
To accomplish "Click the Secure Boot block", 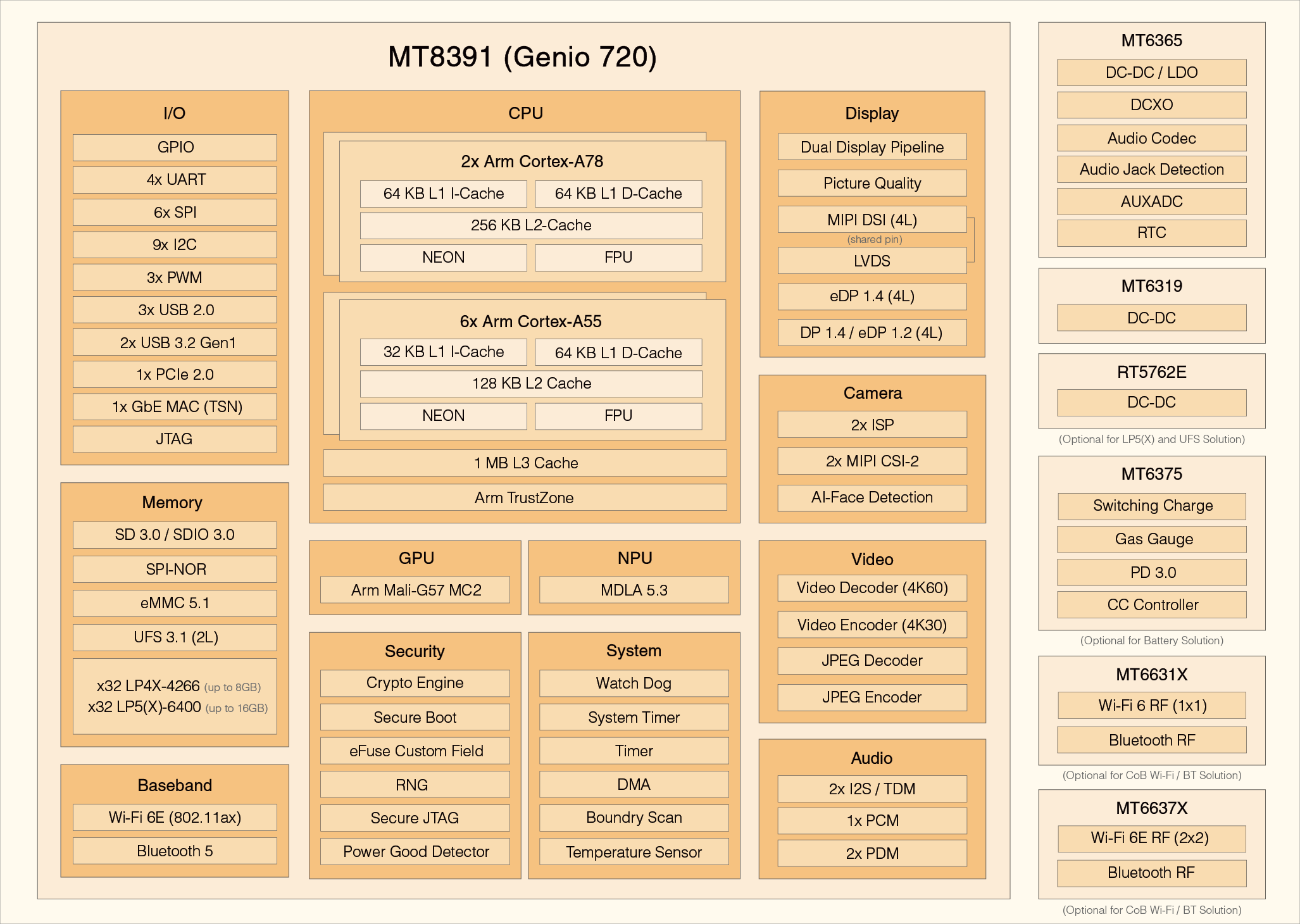I will (415, 717).
